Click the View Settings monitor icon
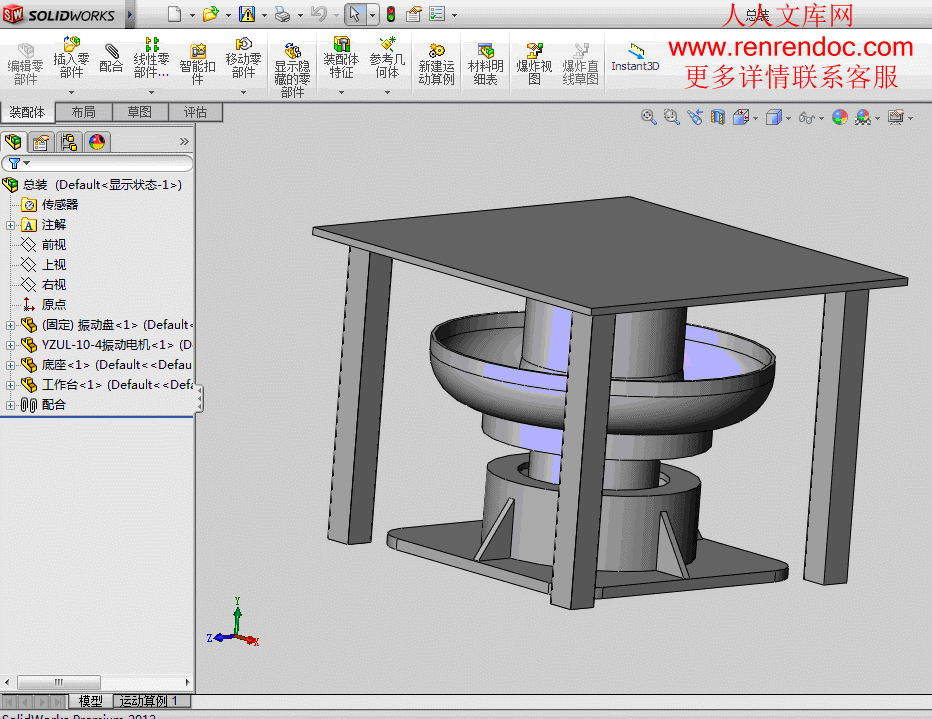Image resolution: width=932 pixels, height=719 pixels. coord(896,117)
